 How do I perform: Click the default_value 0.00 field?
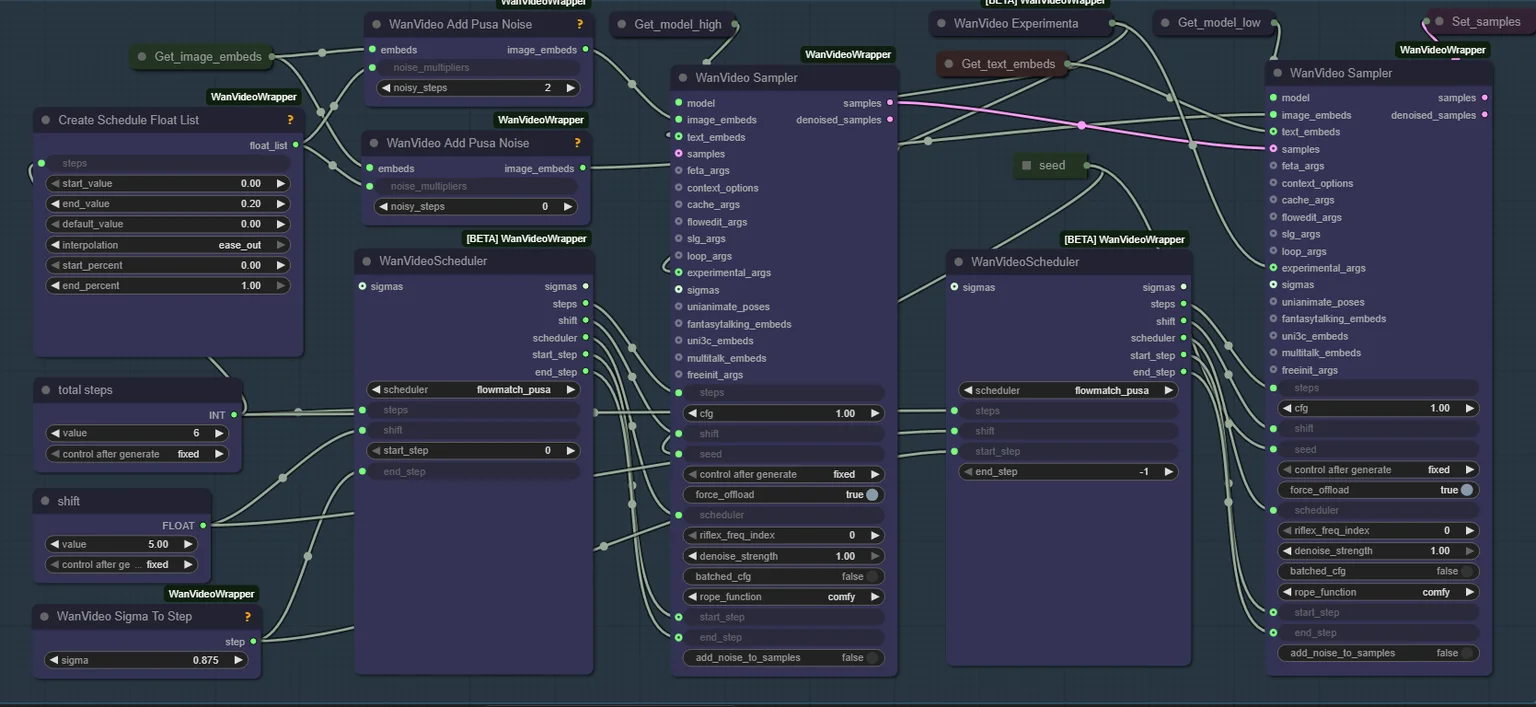(x=169, y=224)
